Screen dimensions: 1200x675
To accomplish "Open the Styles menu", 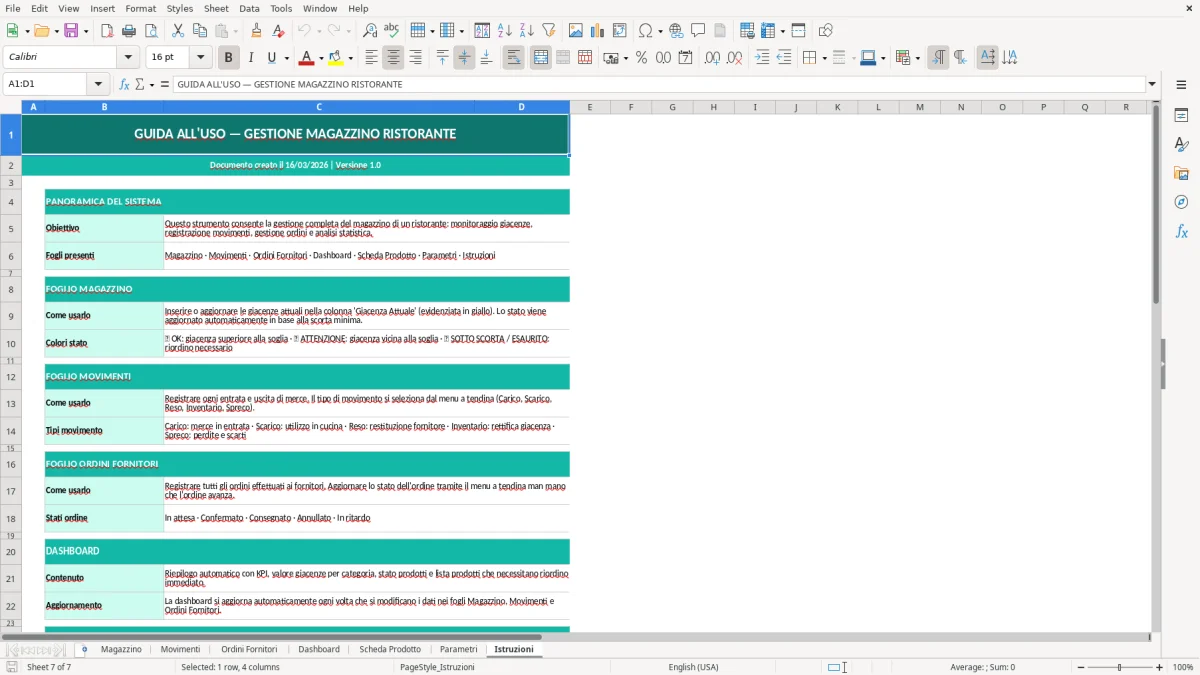I will pos(180,8).
